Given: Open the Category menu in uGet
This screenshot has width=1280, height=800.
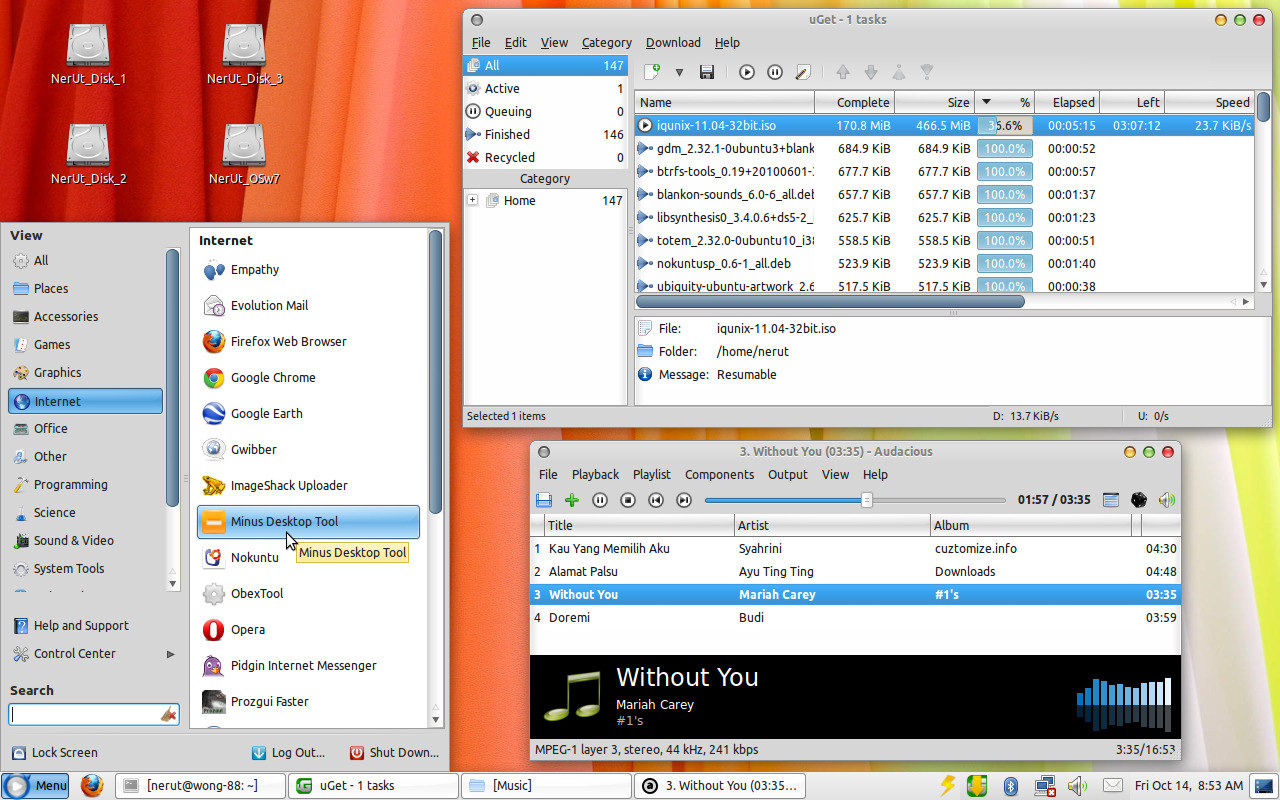Looking at the screenshot, I should click(x=606, y=42).
